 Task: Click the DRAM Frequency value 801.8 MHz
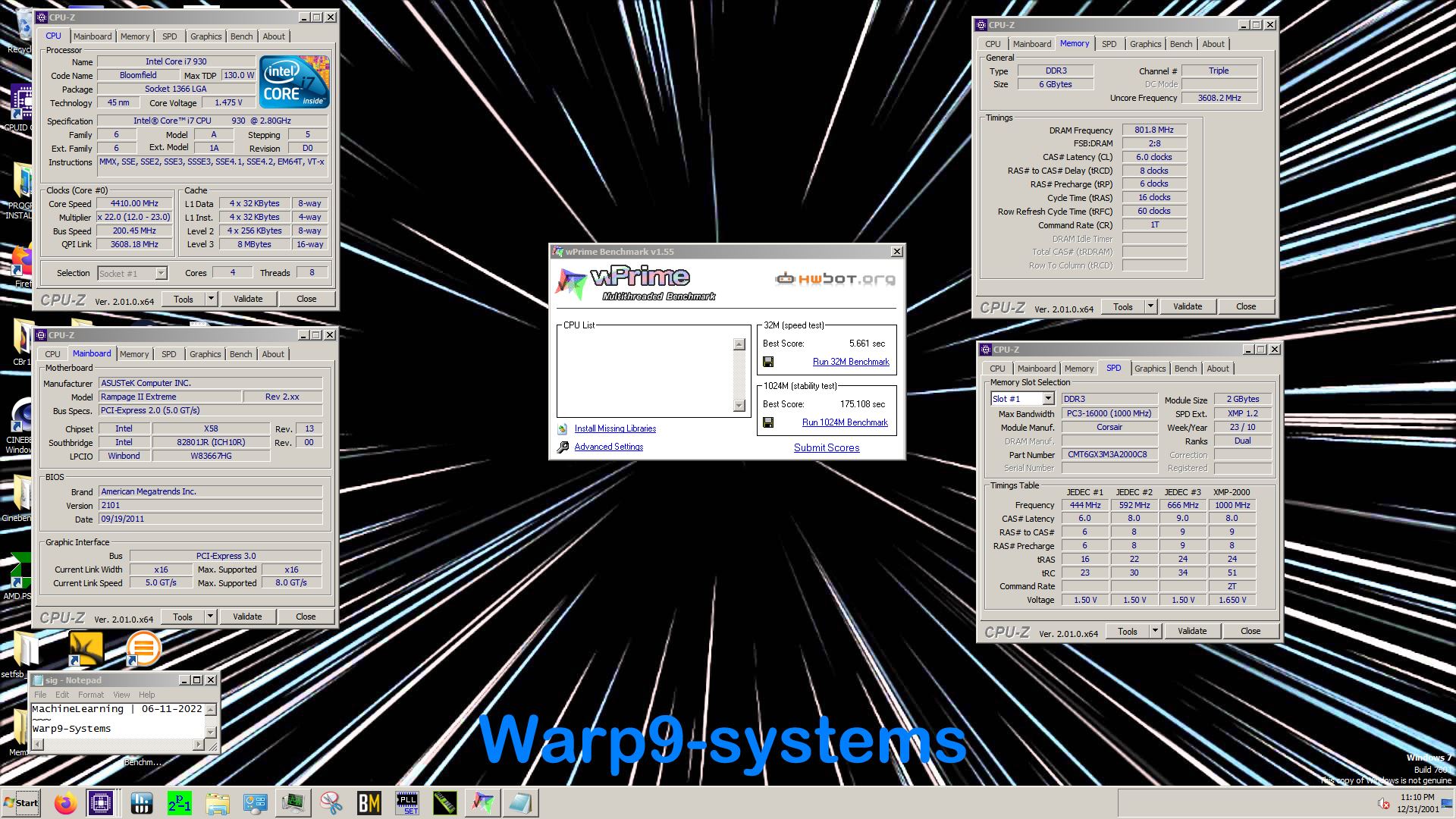coord(1154,130)
